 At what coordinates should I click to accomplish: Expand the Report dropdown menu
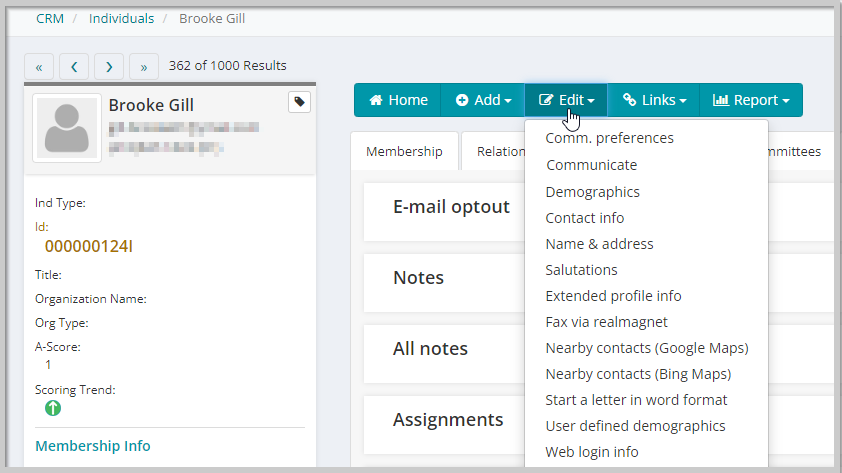[751, 100]
